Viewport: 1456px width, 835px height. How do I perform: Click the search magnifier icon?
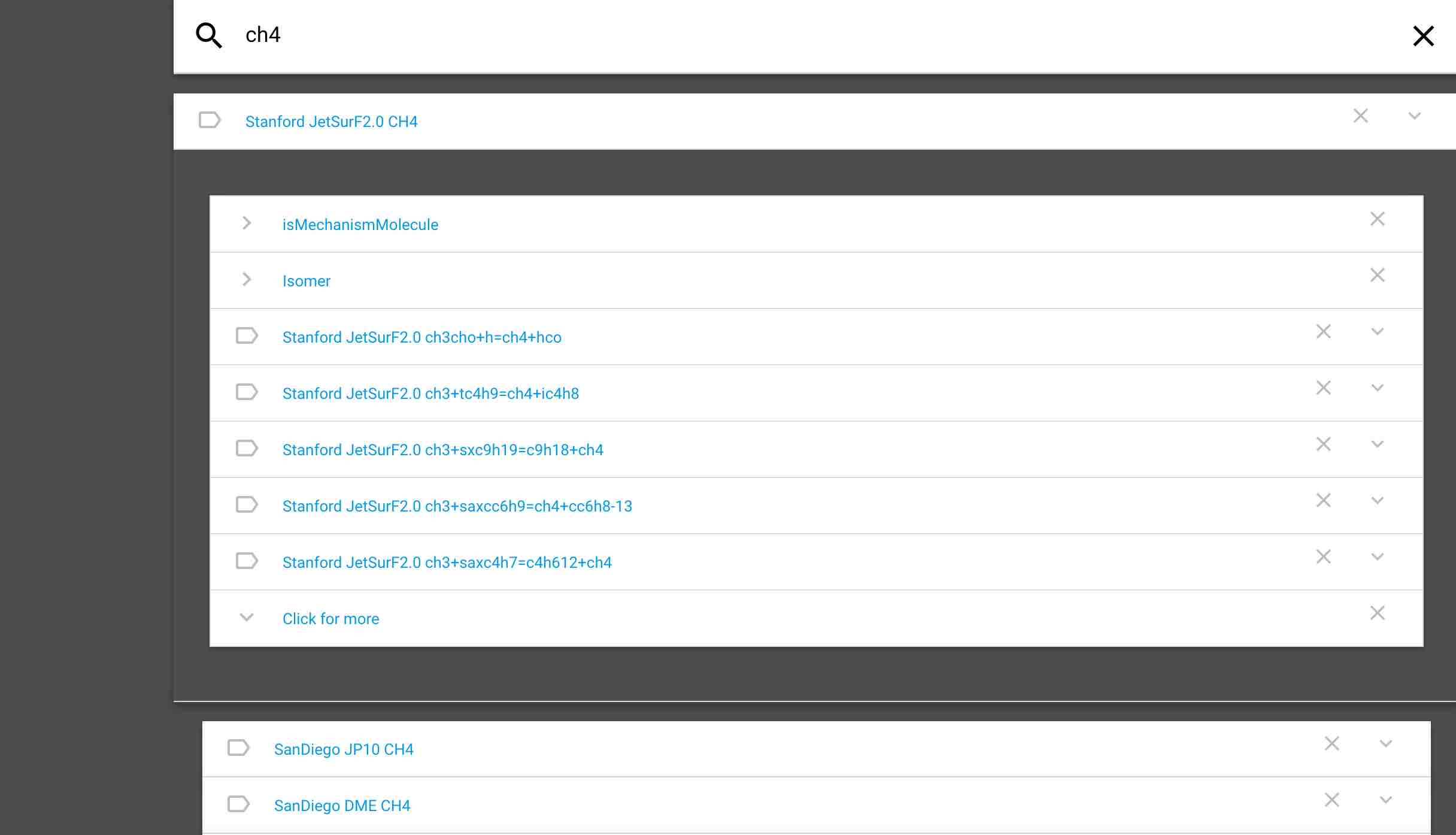(209, 35)
